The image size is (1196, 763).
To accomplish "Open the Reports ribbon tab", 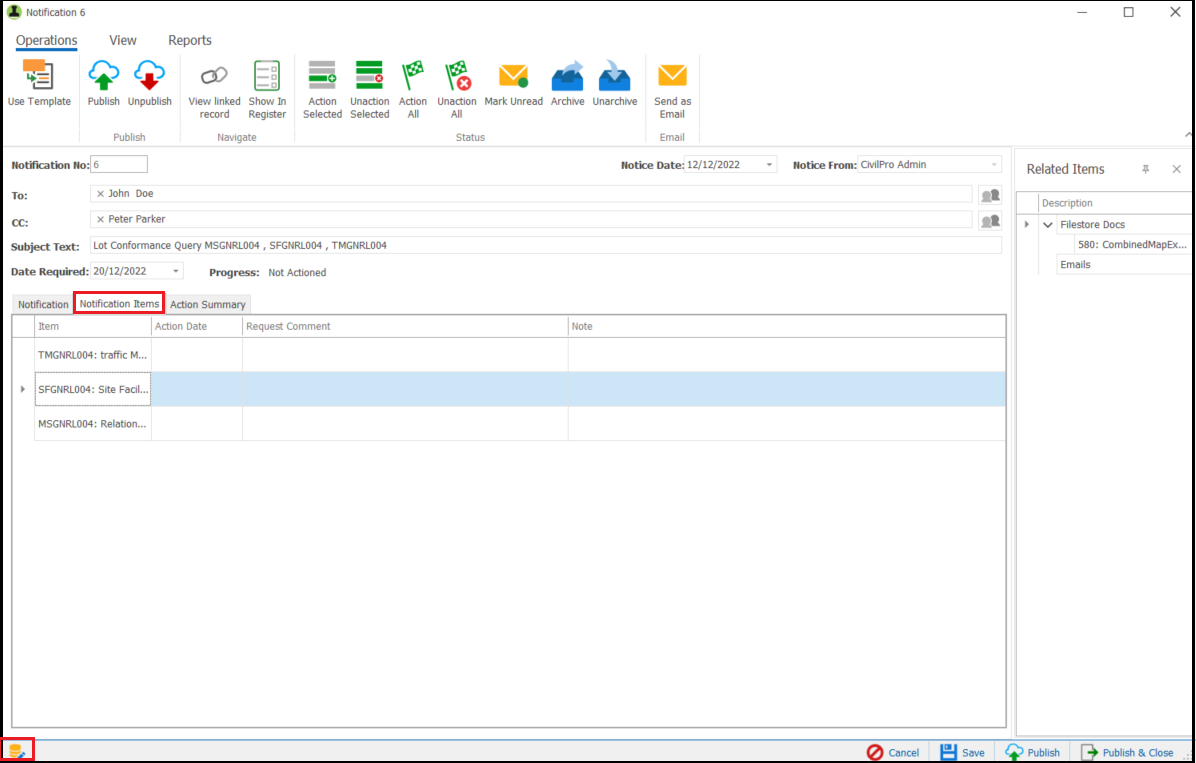I will (x=190, y=40).
